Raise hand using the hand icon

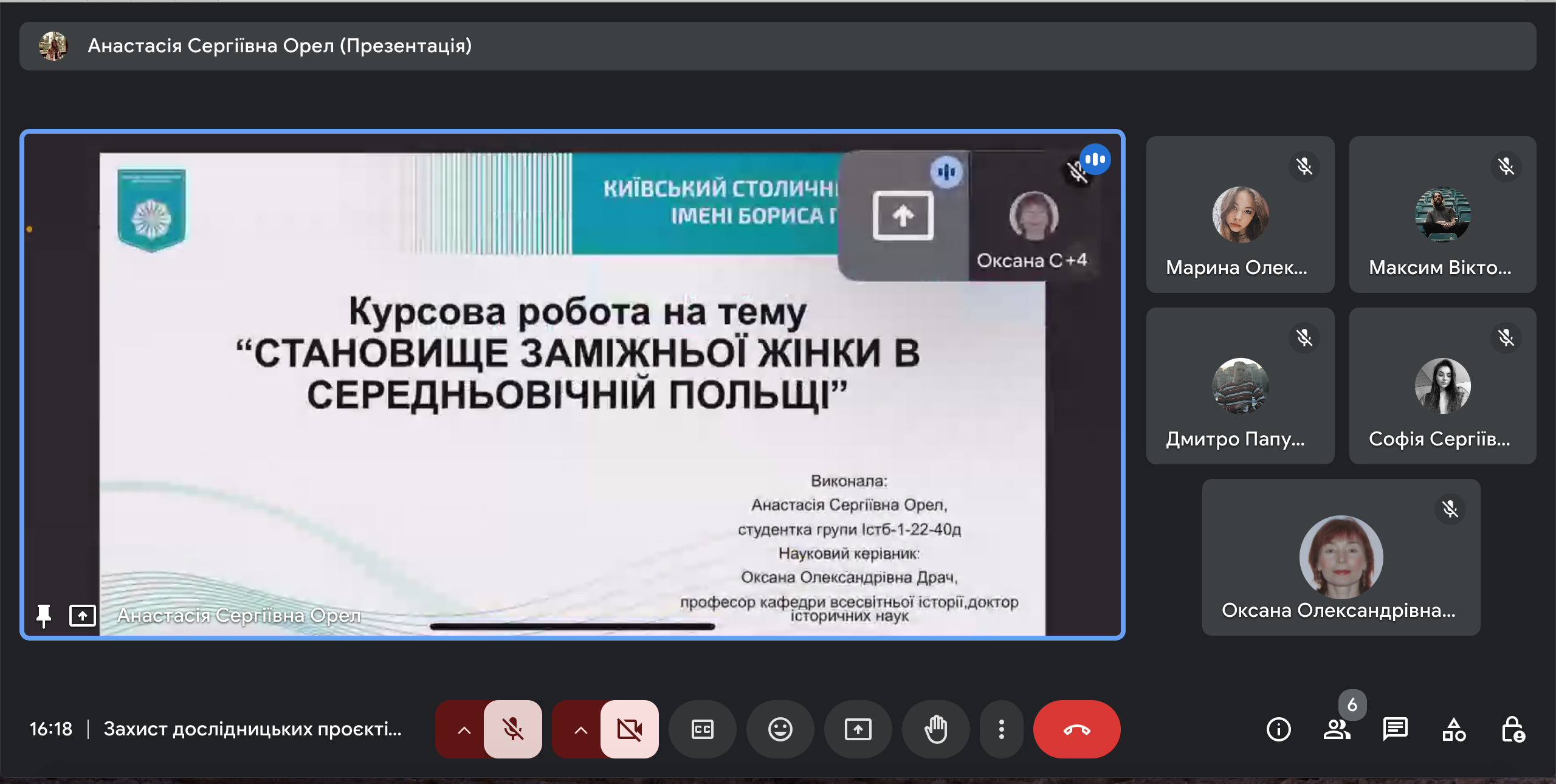(x=935, y=729)
